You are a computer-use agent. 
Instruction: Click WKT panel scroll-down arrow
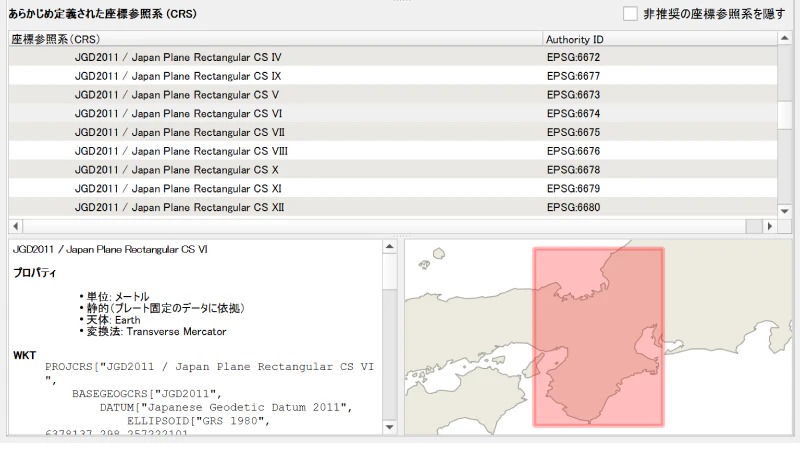pyautogui.click(x=390, y=427)
